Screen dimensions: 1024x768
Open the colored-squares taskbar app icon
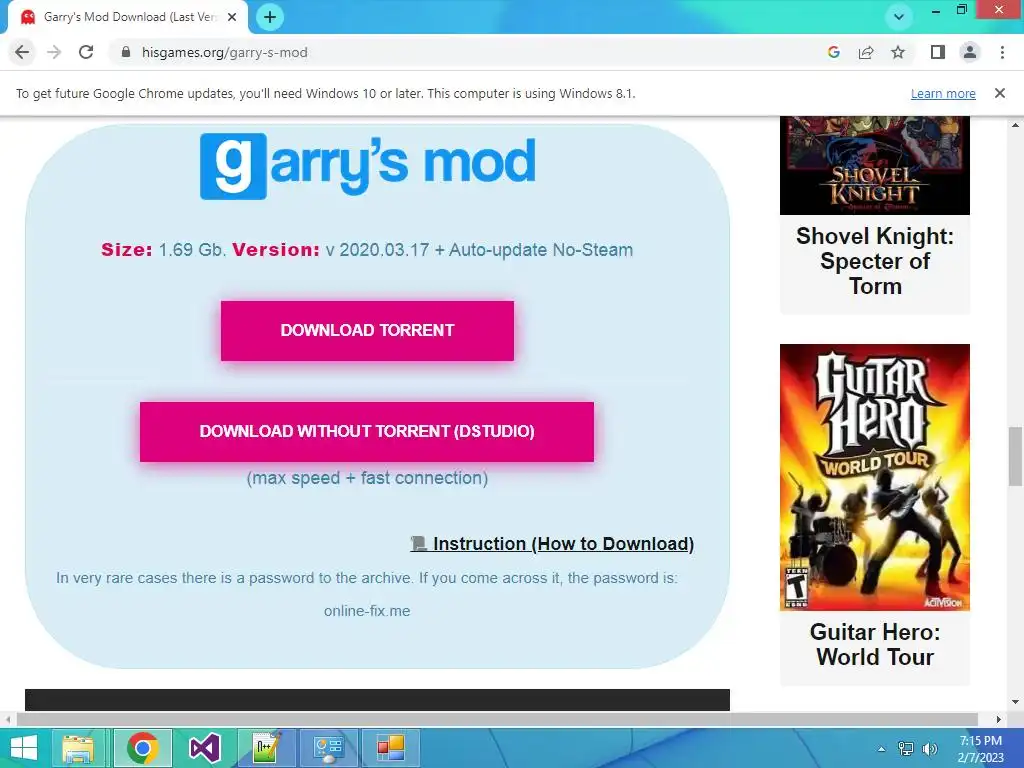point(391,748)
